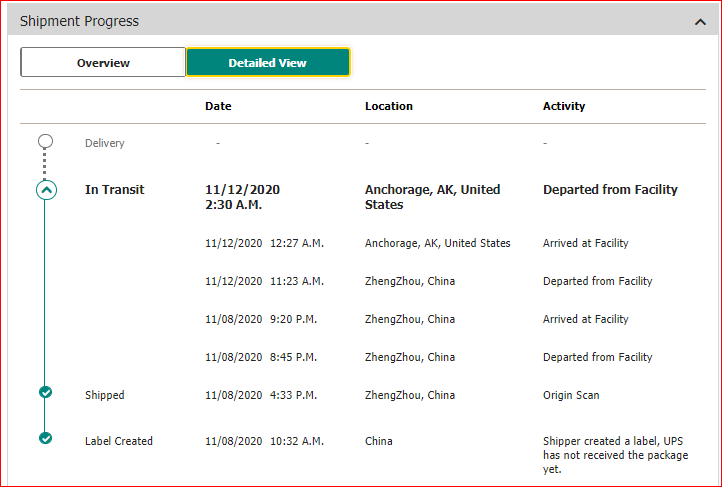Screen dimensions: 722x487
Task: Click the Label Created status label
Action: click(x=119, y=441)
